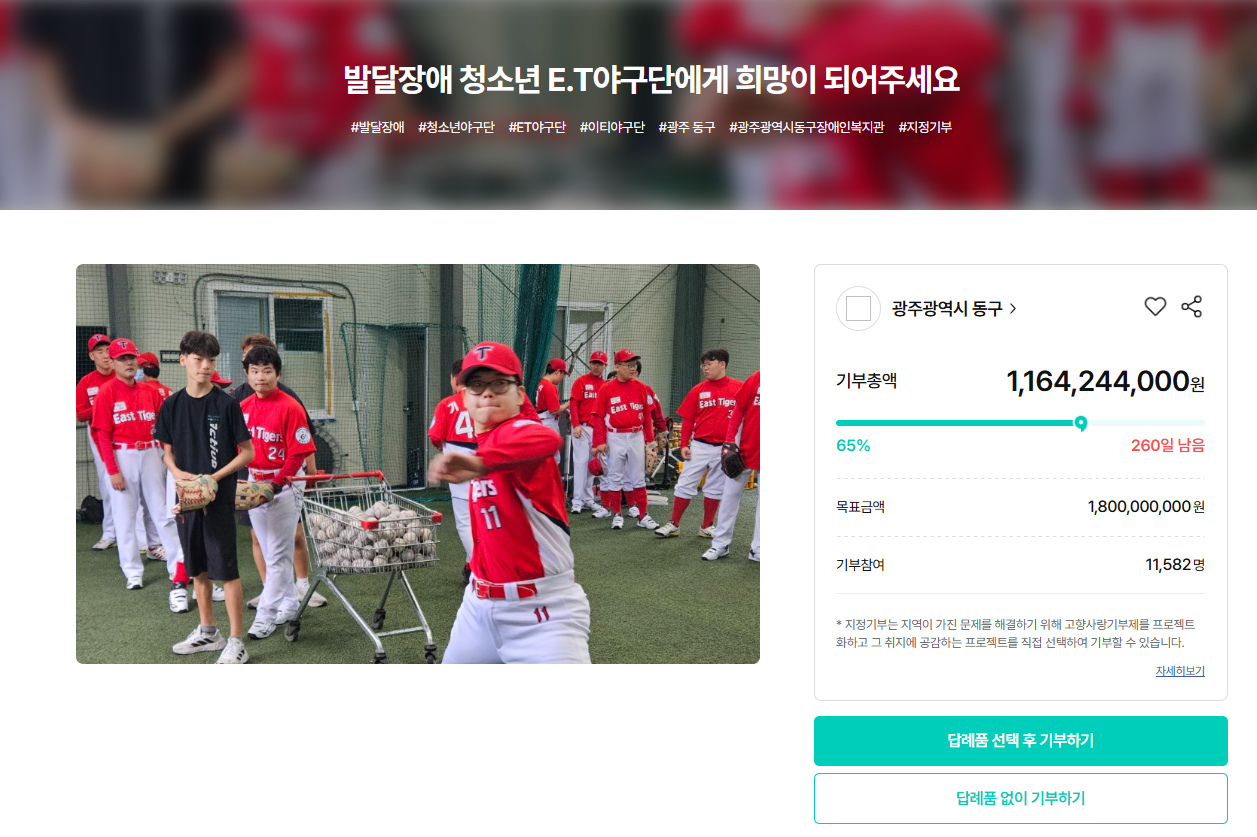The height and width of the screenshot is (837, 1257).
Task: Open the 자세히보기 details link
Action: tap(1180, 671)
